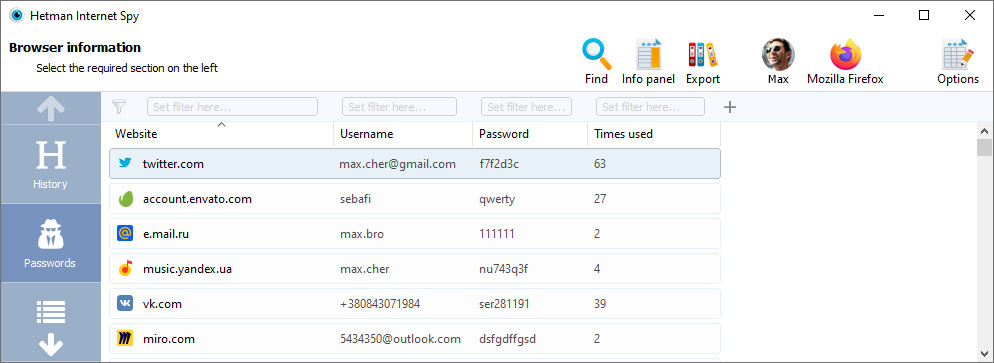Click password qwerty

(497, 200)
